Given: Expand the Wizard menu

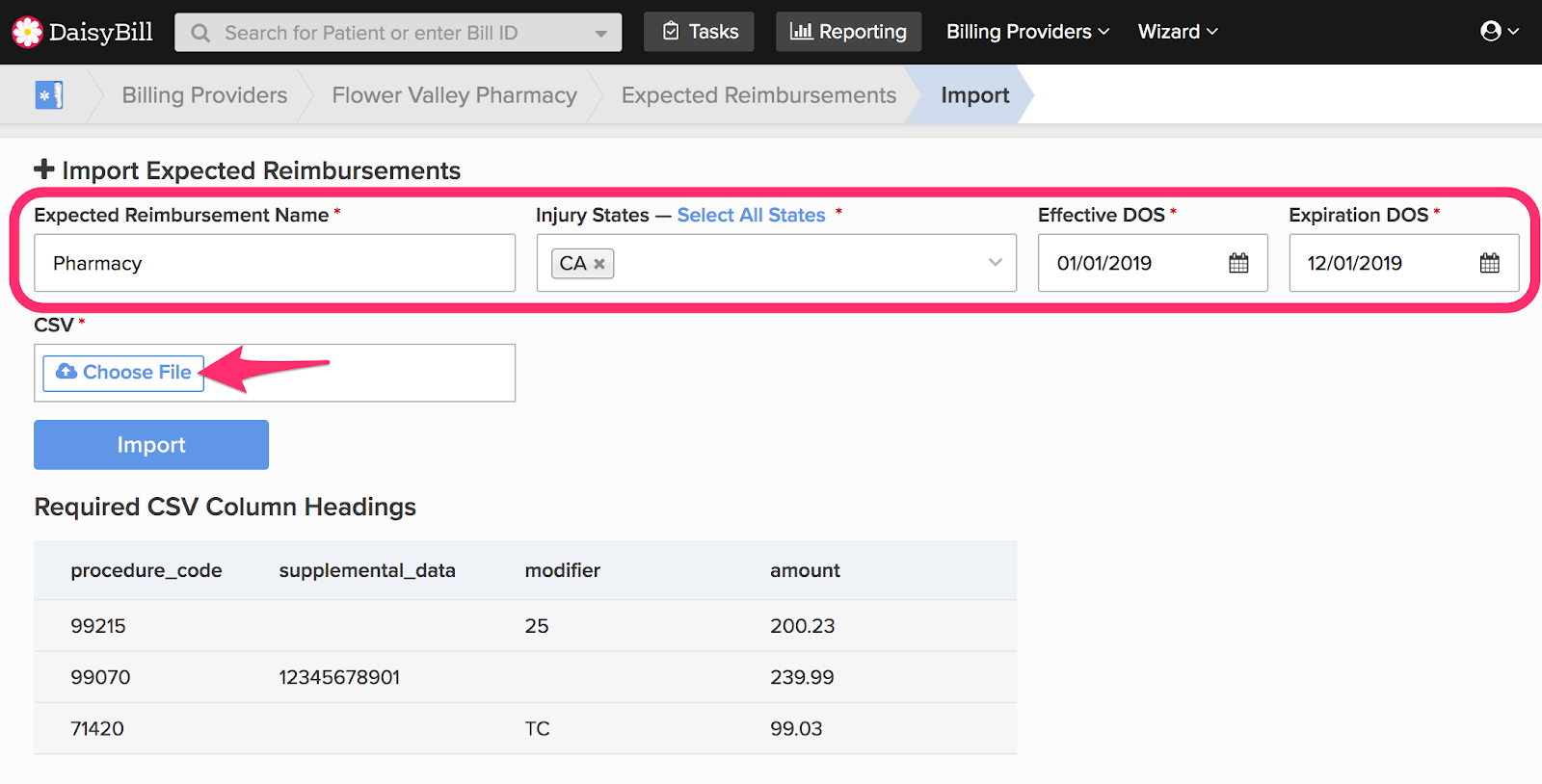Looking at the screenshot, I should coord(1178,32).
